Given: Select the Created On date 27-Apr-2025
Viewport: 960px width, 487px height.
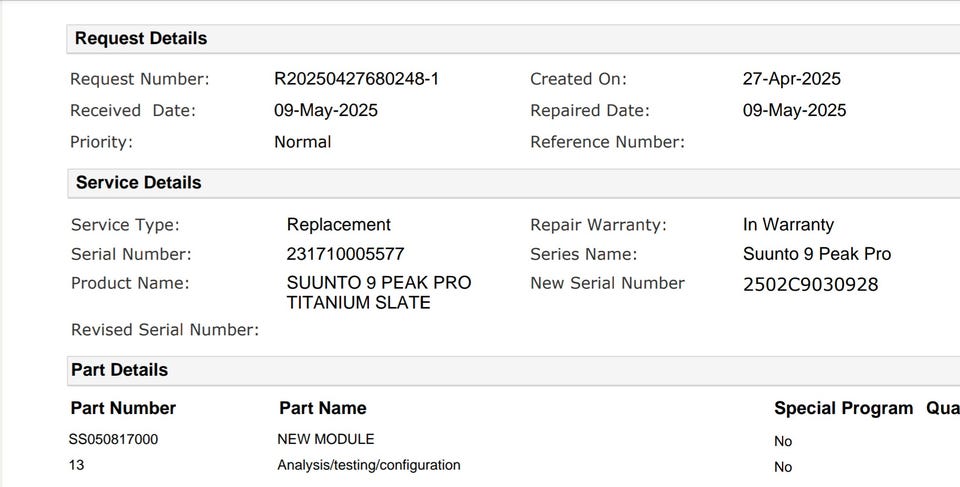Looking at the screenshot, I should 791,79.
